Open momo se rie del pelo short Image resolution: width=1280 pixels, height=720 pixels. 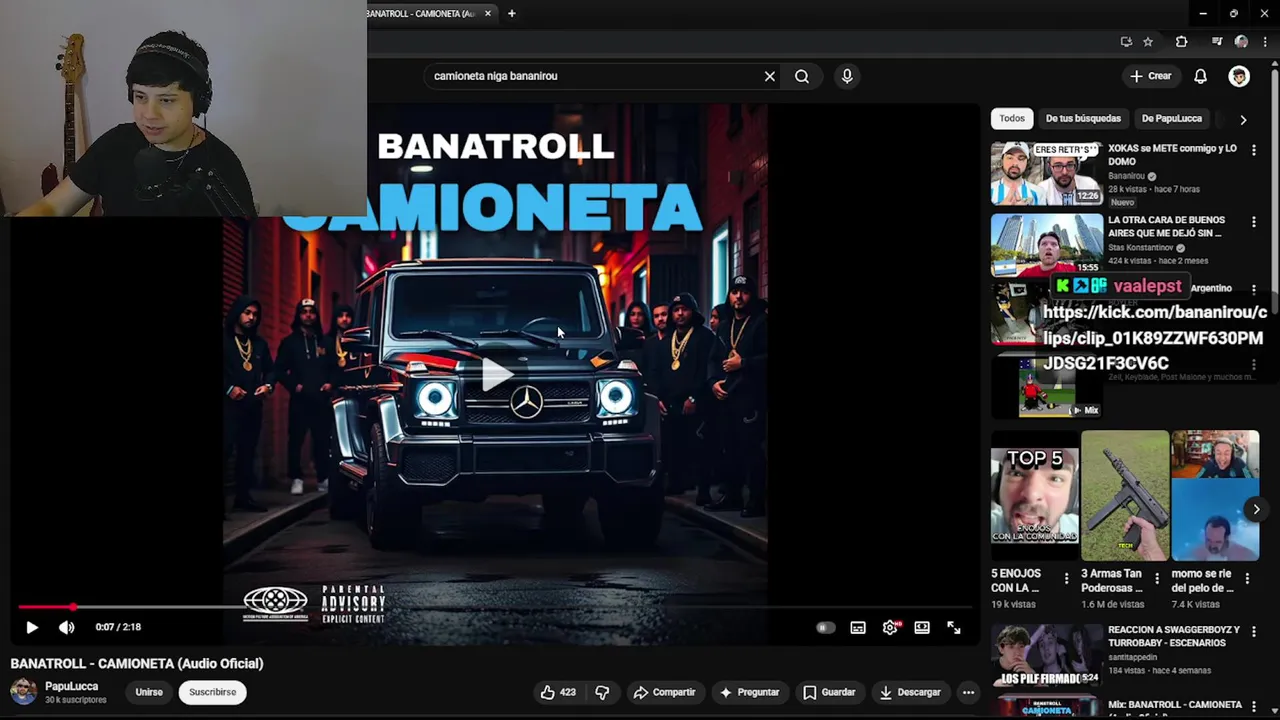[x=1215, y=495]
